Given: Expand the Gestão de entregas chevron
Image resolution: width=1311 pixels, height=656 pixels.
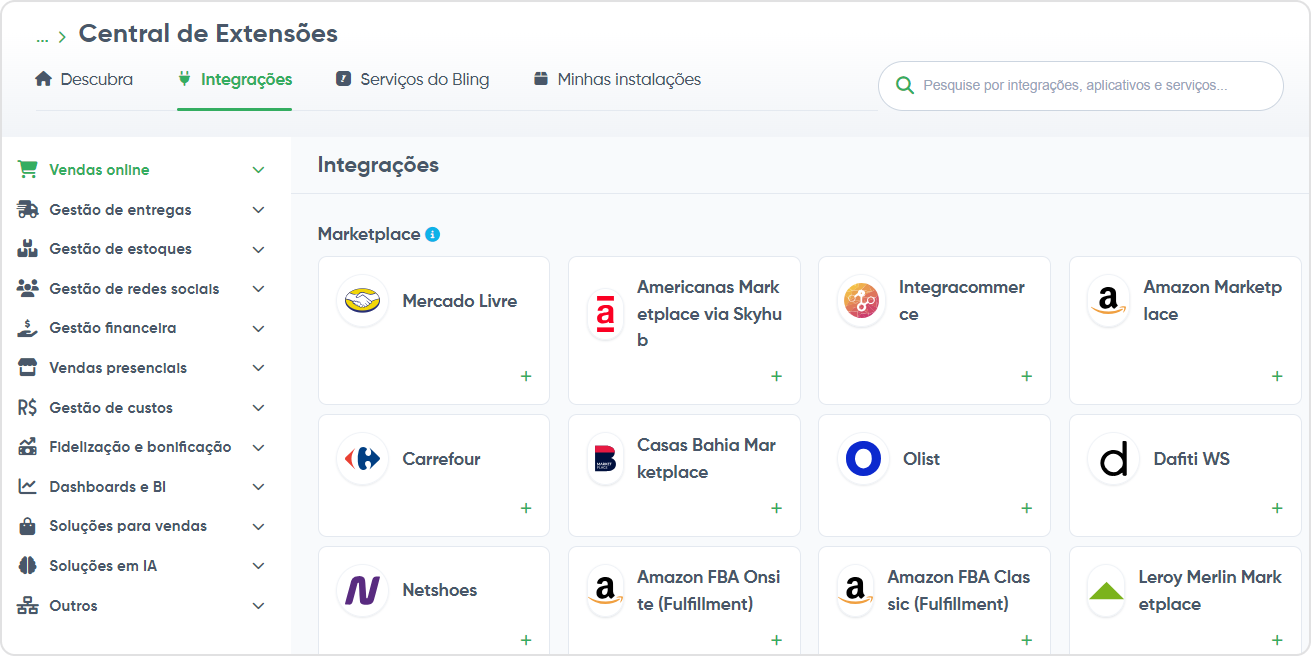Looking at the screenshot, I should tap(259, 210).
